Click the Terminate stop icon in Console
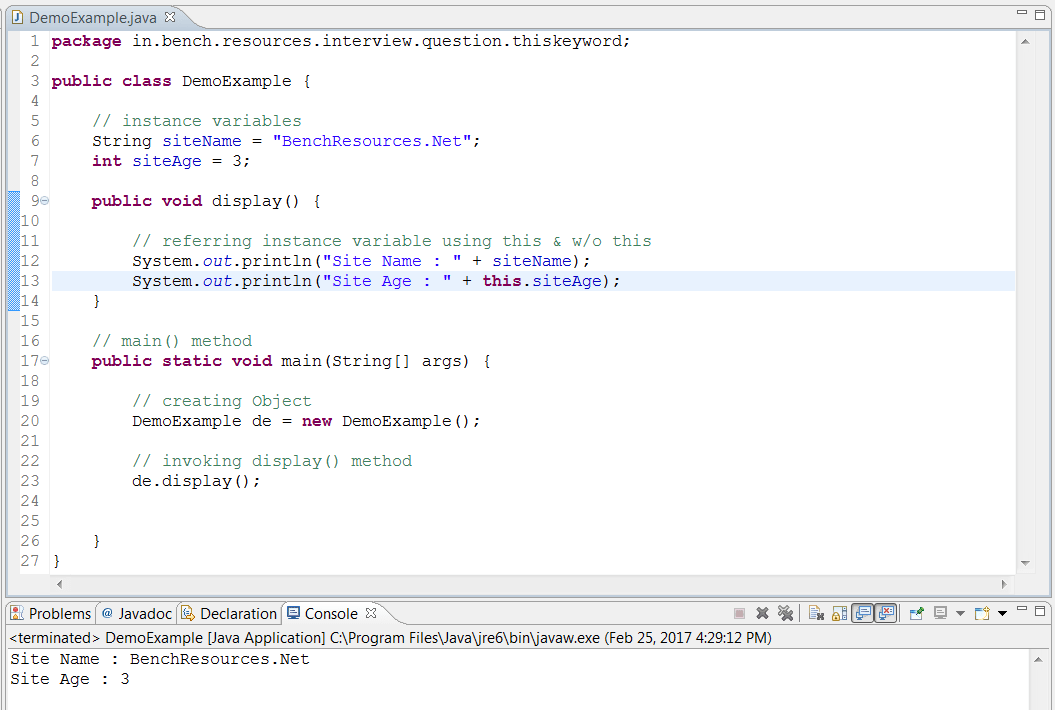 click(x=739, y=613)
